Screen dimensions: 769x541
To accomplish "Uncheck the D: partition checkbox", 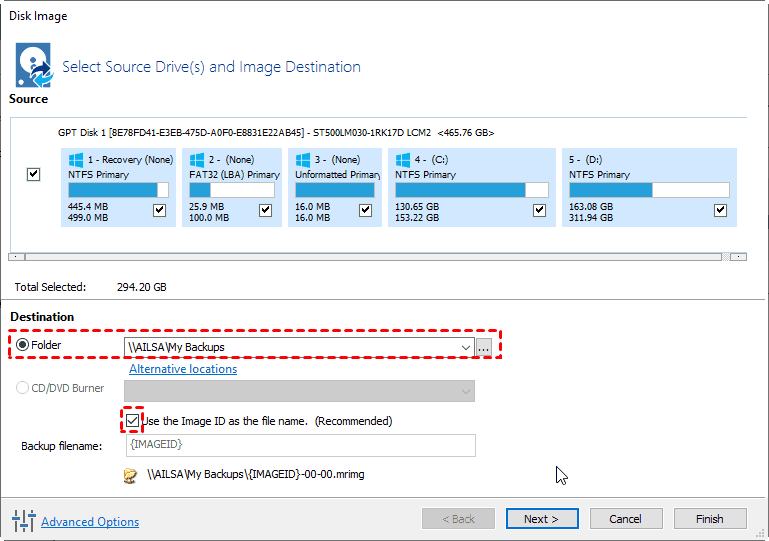I will coord(720,210).
